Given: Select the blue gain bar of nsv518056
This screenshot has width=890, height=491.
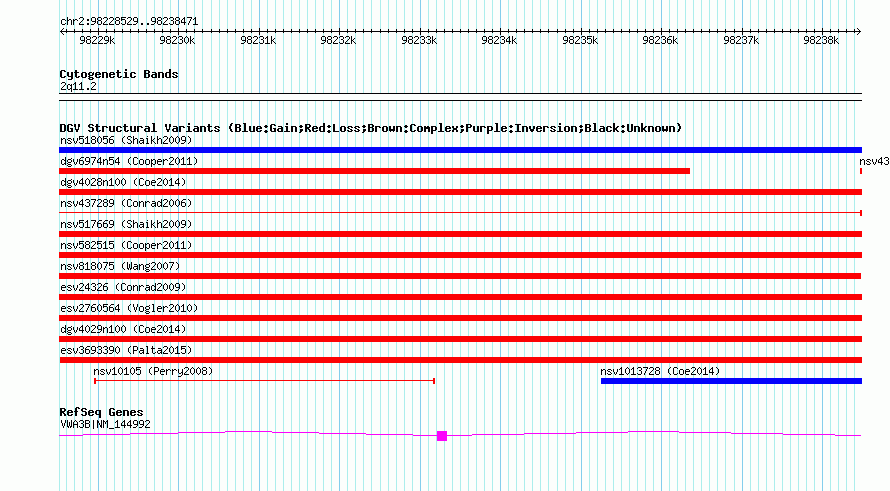Looking at the screenshot, I should pyautogui.click(x=460, y=150).
